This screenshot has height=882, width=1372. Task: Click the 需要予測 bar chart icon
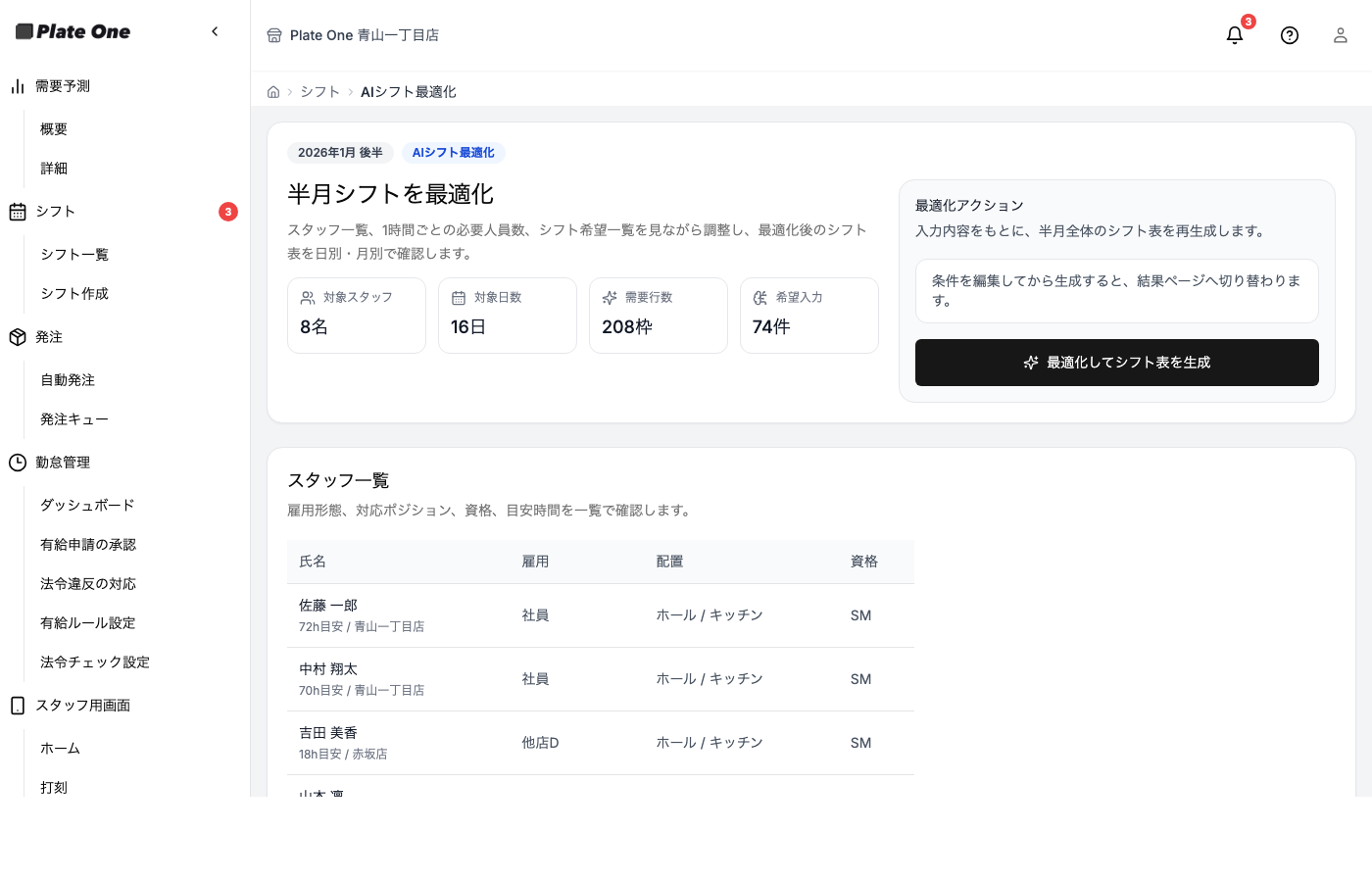pos(18,86)
